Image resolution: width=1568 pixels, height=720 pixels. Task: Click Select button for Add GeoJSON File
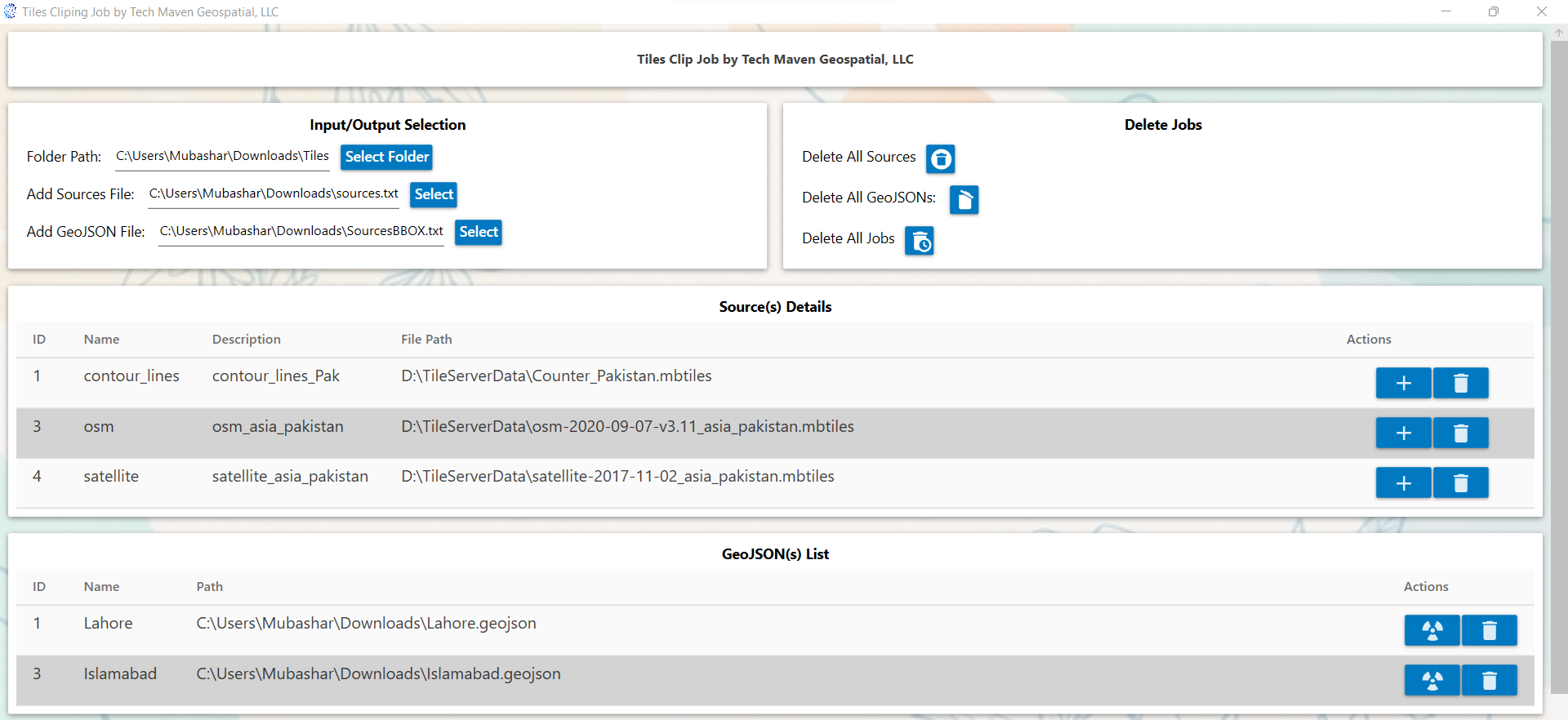tap(479, 232)
